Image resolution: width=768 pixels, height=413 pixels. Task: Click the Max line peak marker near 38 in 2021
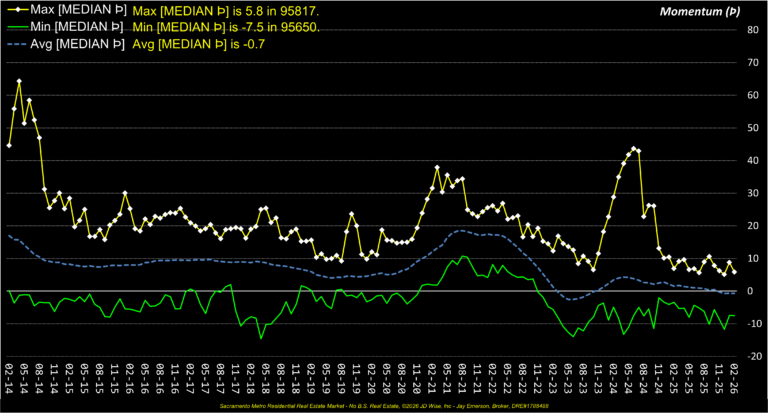pyautogui.click(x=437, y=168)
